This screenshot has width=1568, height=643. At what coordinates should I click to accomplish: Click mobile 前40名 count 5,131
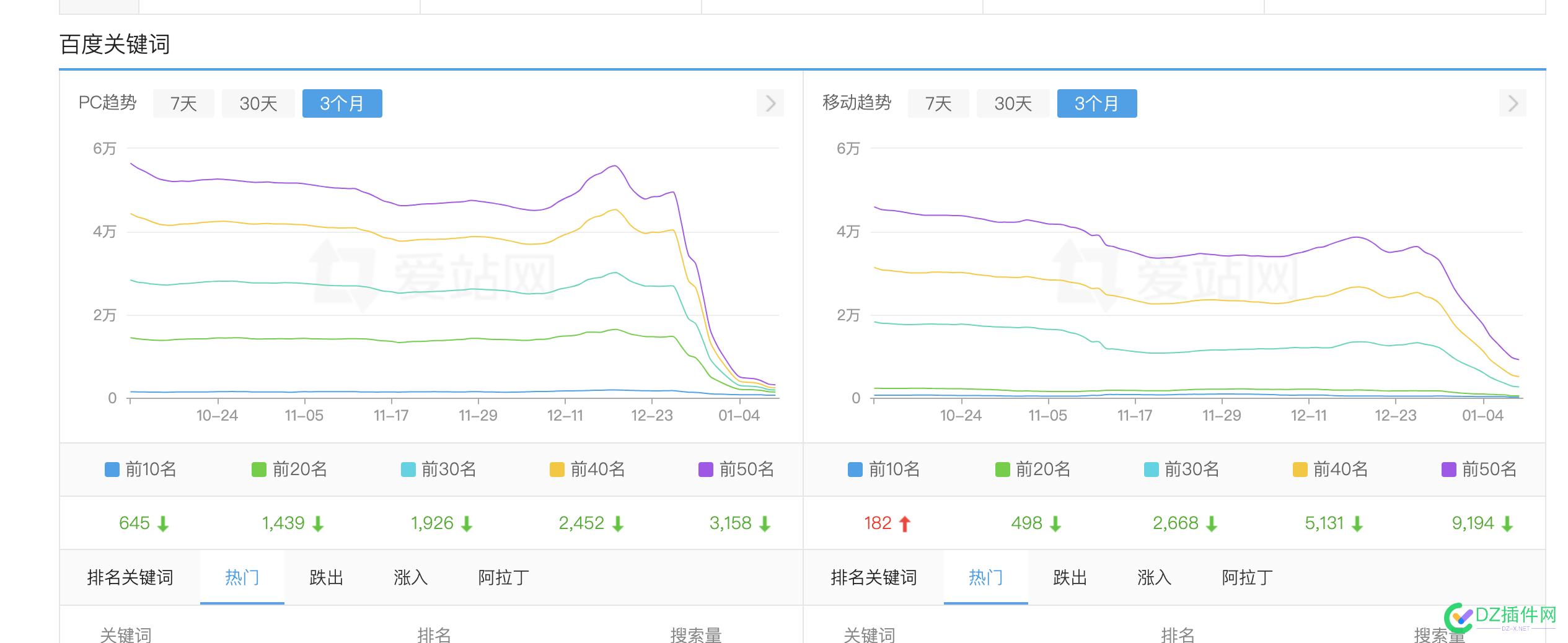pyautogui.click(x=1324, y=523)
